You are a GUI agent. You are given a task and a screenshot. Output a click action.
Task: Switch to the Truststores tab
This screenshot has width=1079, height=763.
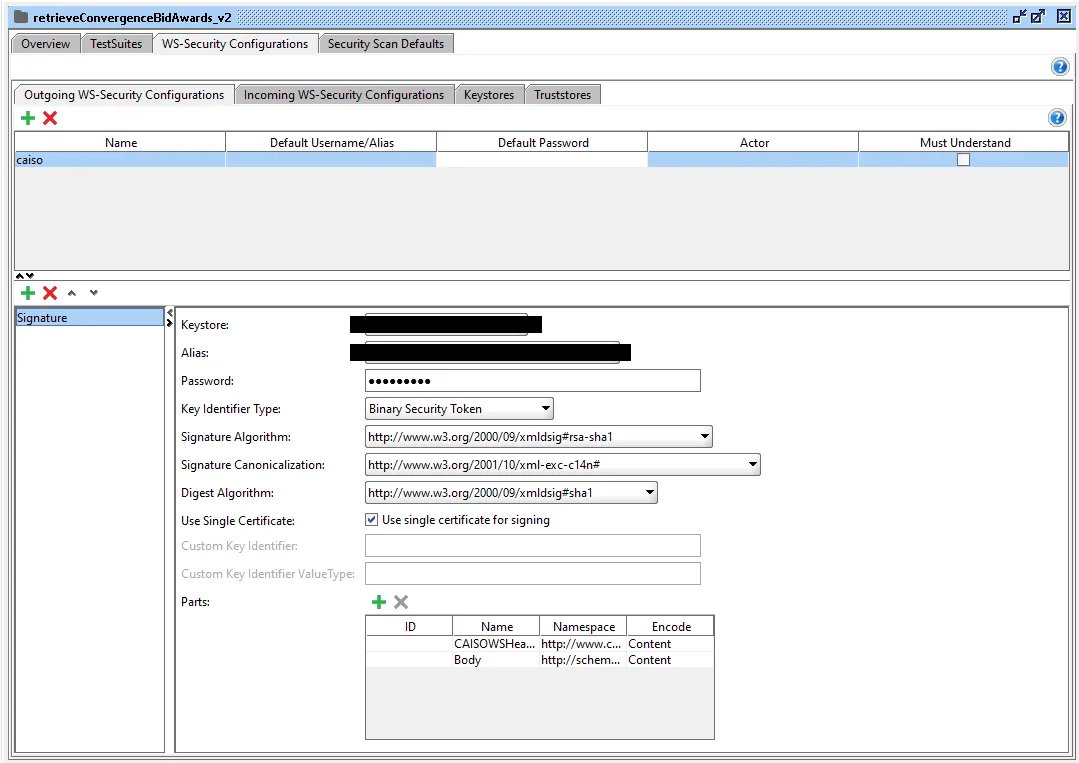[x=562, y=94]
